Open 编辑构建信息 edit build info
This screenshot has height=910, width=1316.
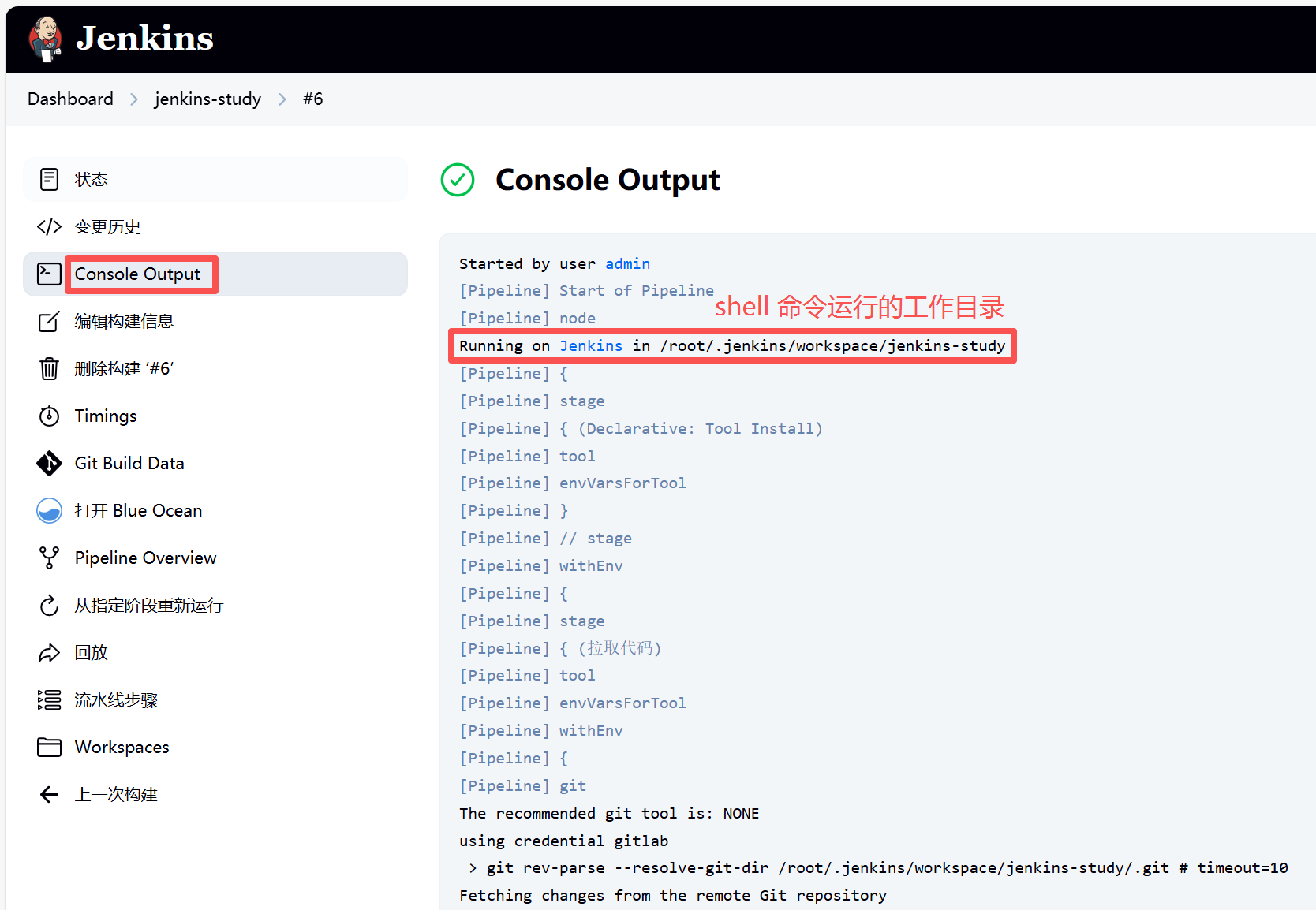215,321
